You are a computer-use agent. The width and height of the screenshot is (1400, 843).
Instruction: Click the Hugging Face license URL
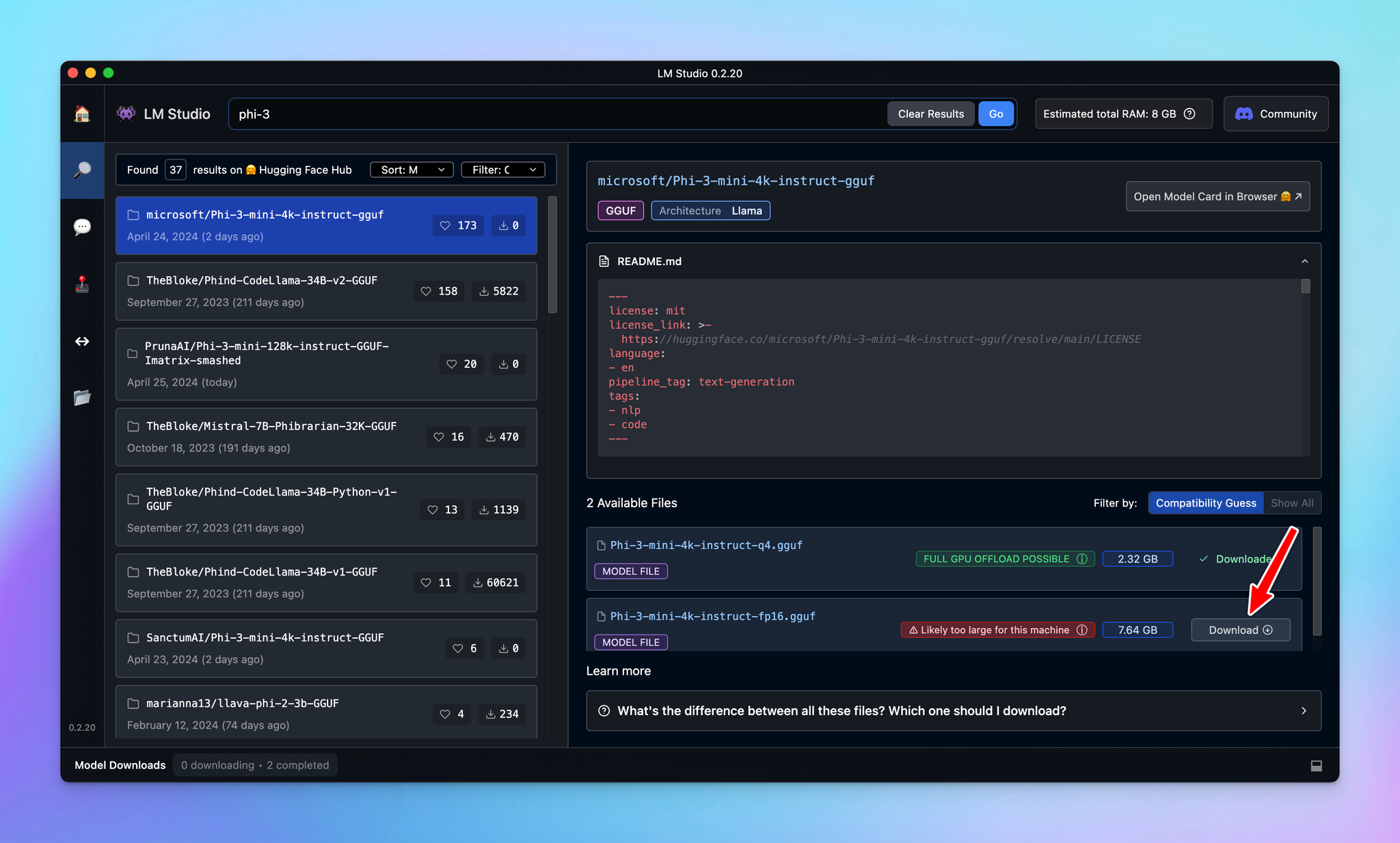pyautogui.click(x=880, y=339)
